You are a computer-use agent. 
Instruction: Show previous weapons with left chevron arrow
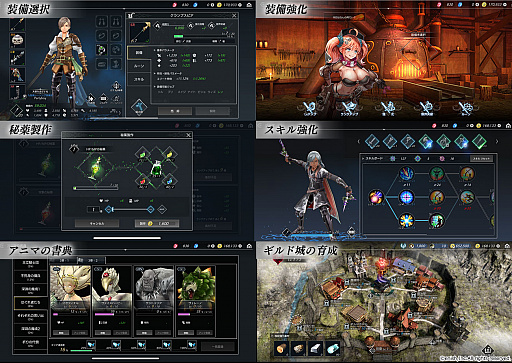click(x=359, y=141)
